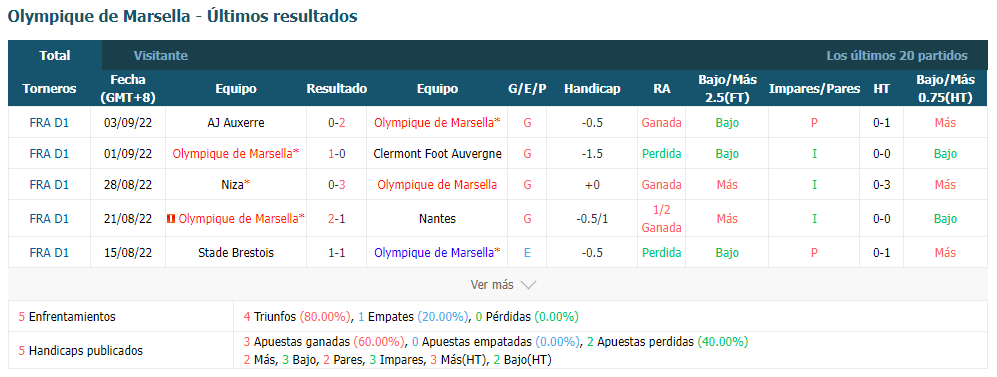Click the red card icon beside Marsella
The height and width of the screenshot is (377, 997).
(170, 219)
